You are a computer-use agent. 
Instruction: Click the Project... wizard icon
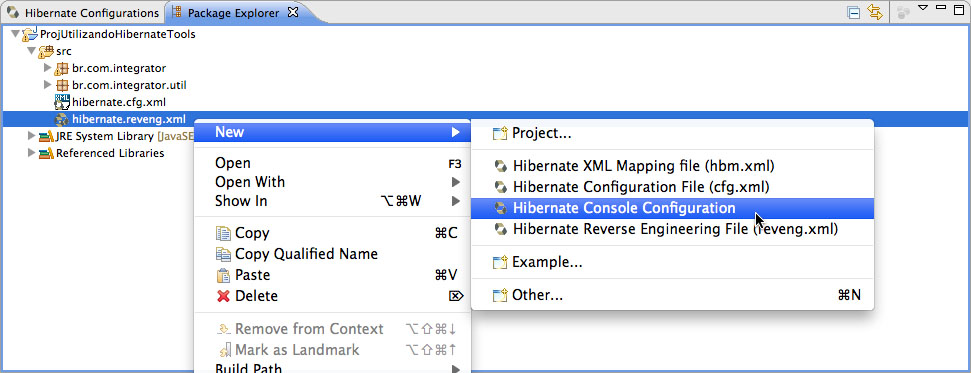tap(500, 134)
